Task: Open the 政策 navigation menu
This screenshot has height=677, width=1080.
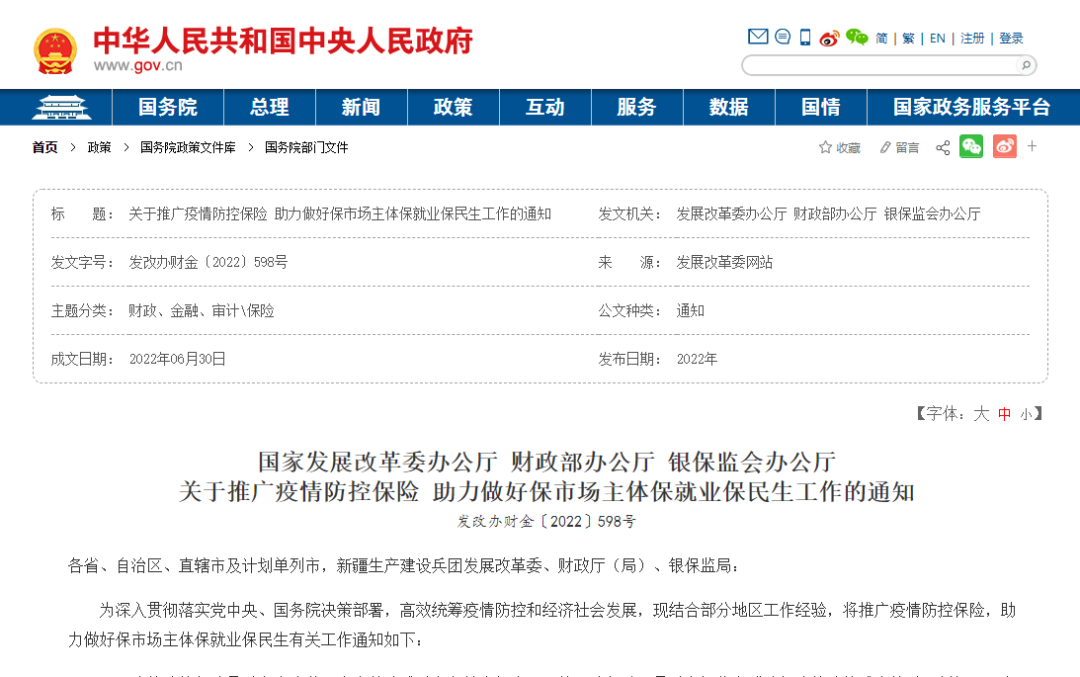Action: tap(453, 107)
